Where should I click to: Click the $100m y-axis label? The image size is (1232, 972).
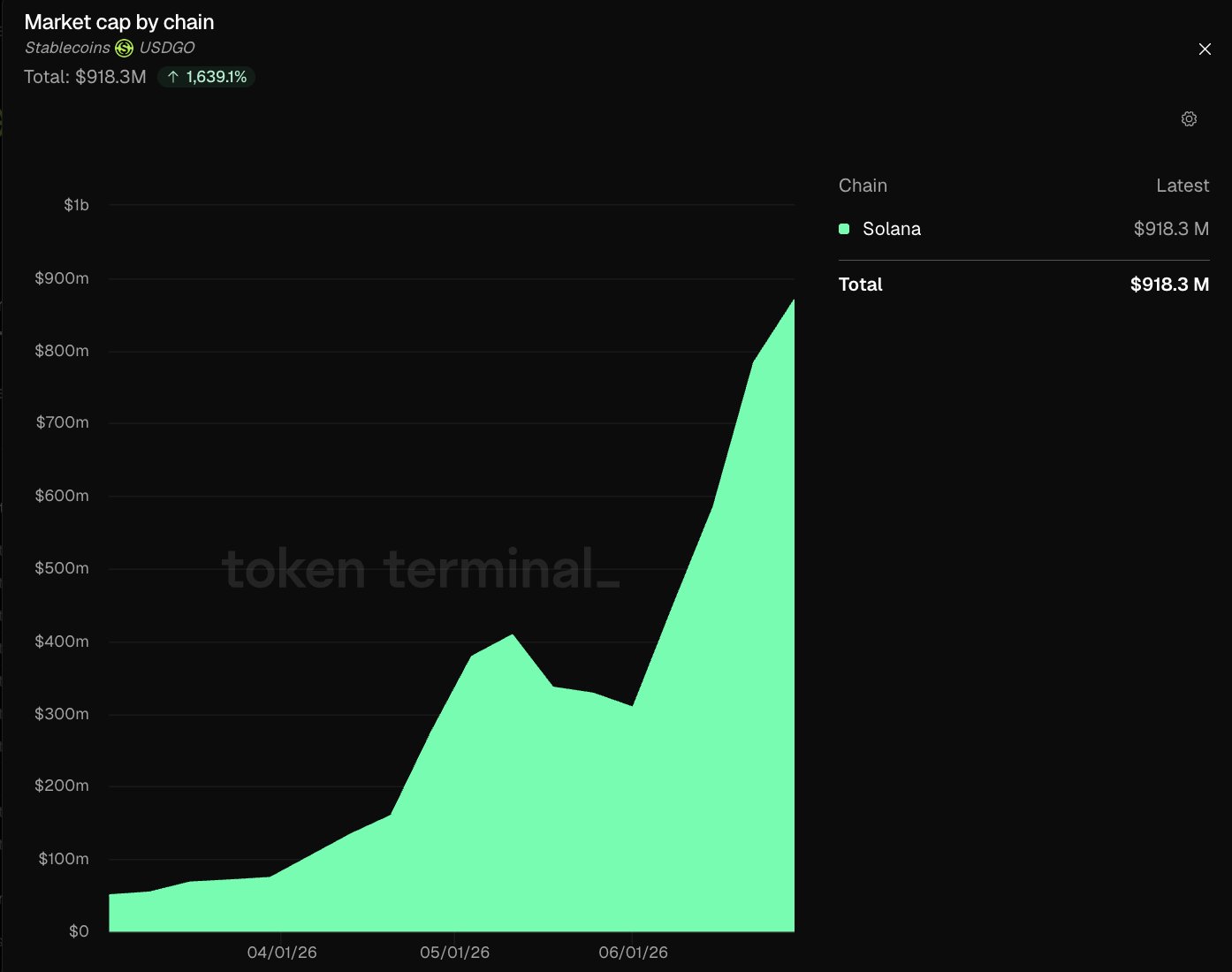[x=64, y=859]
